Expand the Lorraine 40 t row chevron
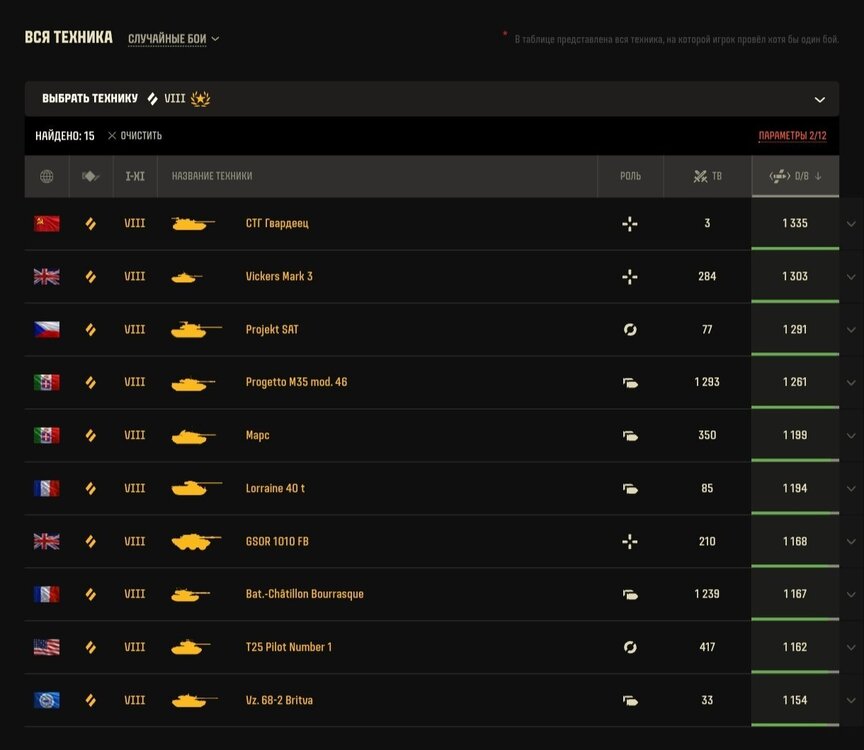This screenshot has width=864, height=750. (851, 488)
